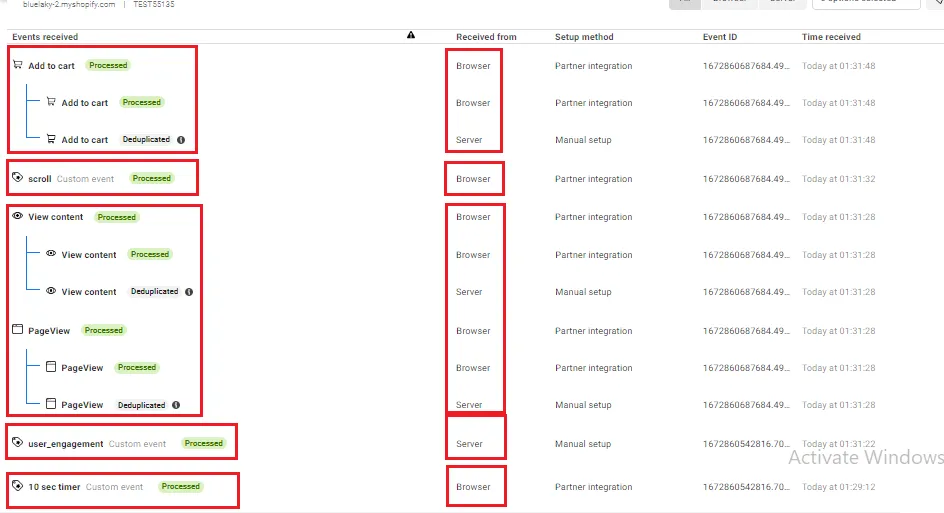The height and width of the screenshot is (513, 944).
Task: Click Event ID of user_engagement event
Action: coord(746,444)
